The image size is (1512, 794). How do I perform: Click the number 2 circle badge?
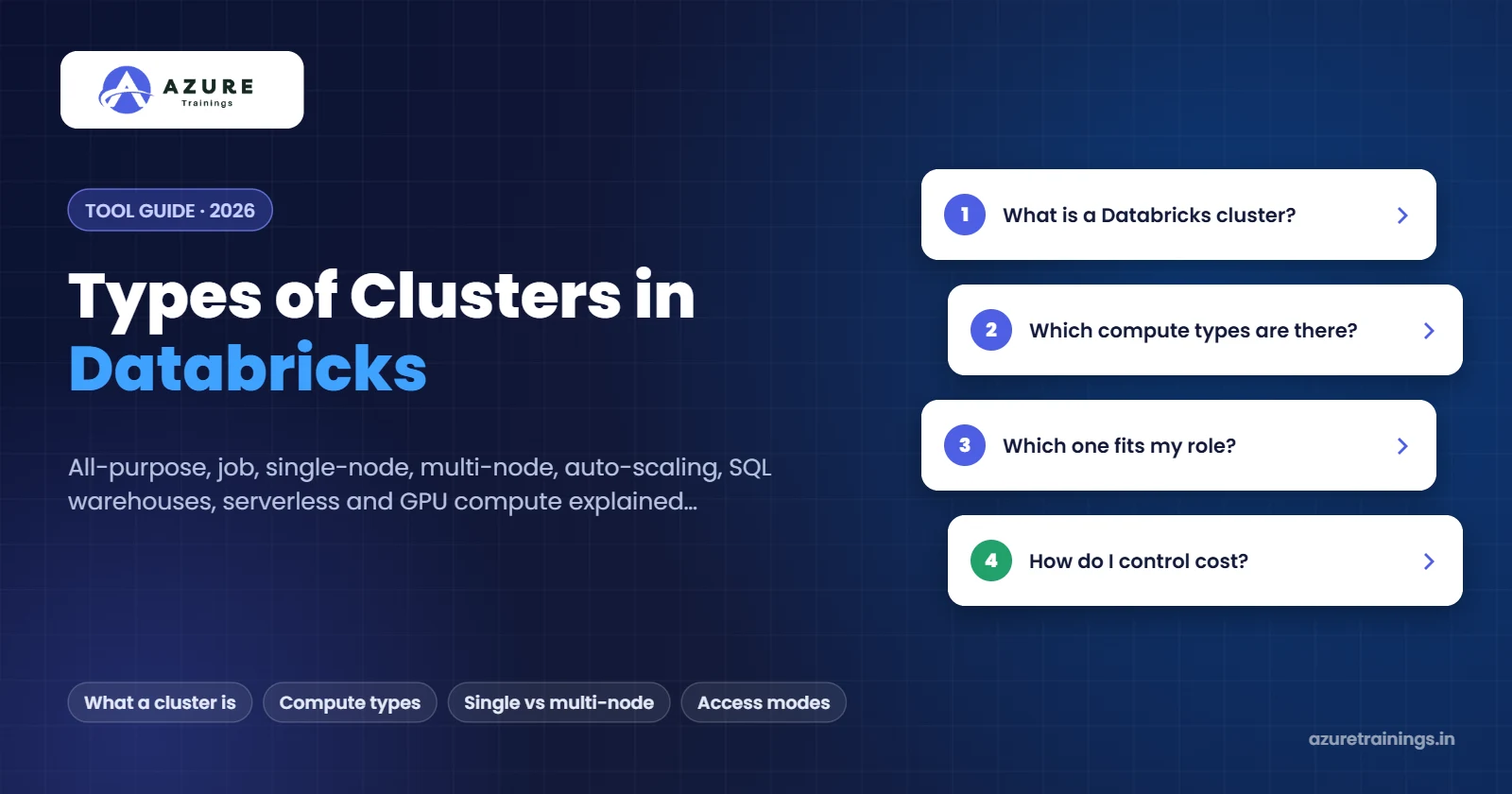tap(991, 330)
